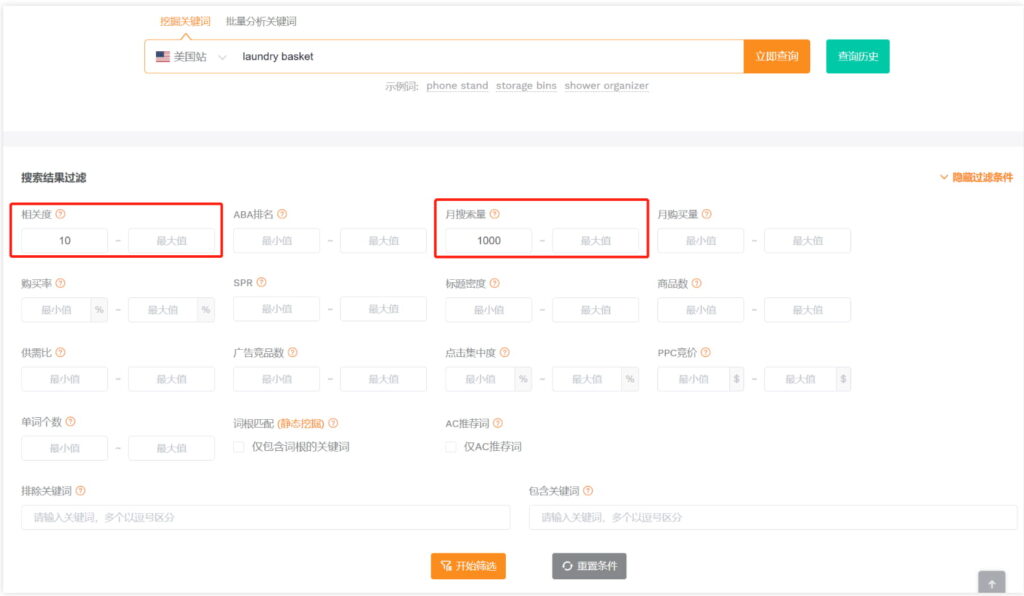This screenshot has height=596, width=1024.
Task: Click the 排除关键词 input field
Action: pos(265,517)
